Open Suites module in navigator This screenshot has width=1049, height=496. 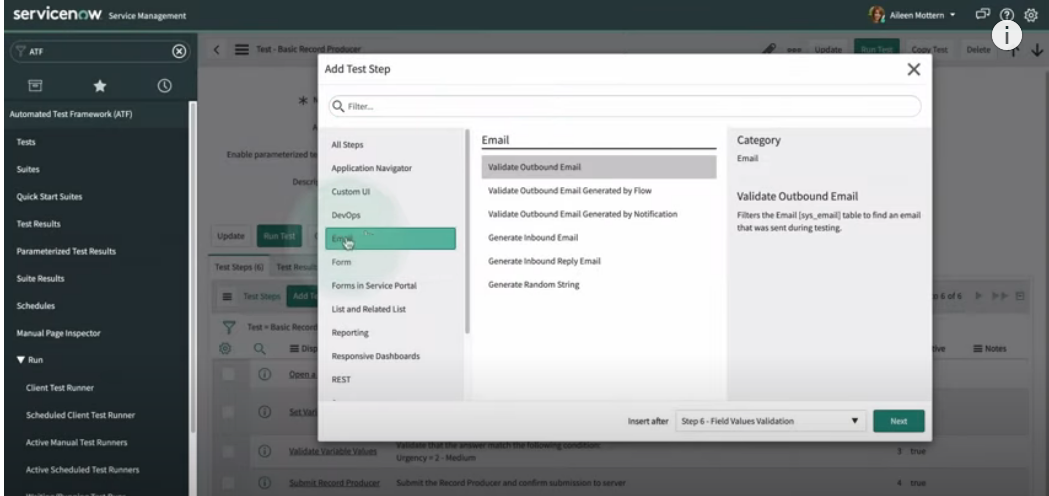28,169
